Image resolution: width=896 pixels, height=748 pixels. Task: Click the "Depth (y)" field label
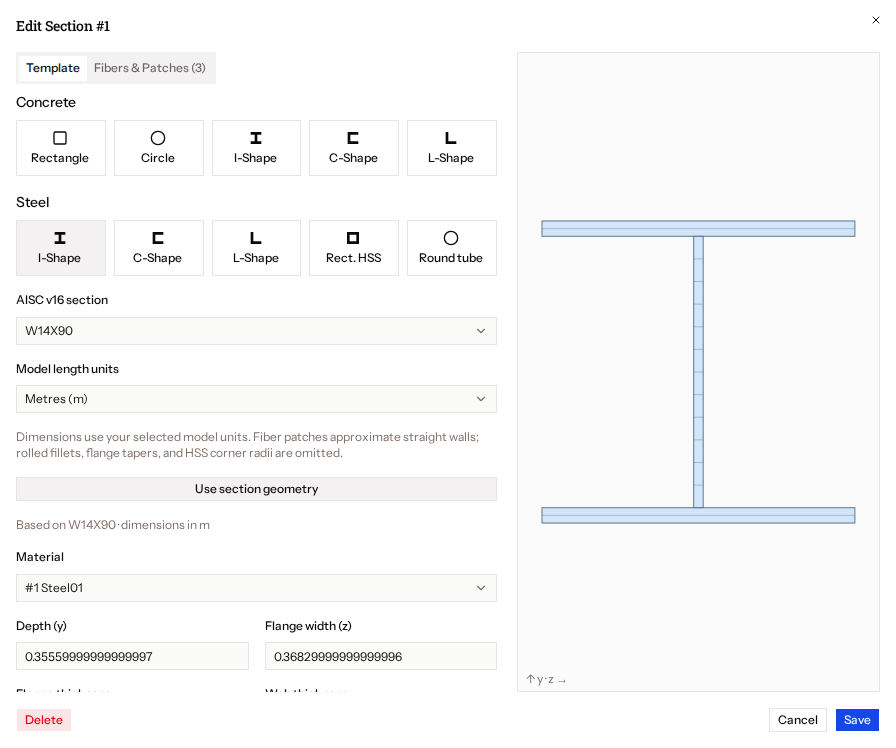point(41,626)
